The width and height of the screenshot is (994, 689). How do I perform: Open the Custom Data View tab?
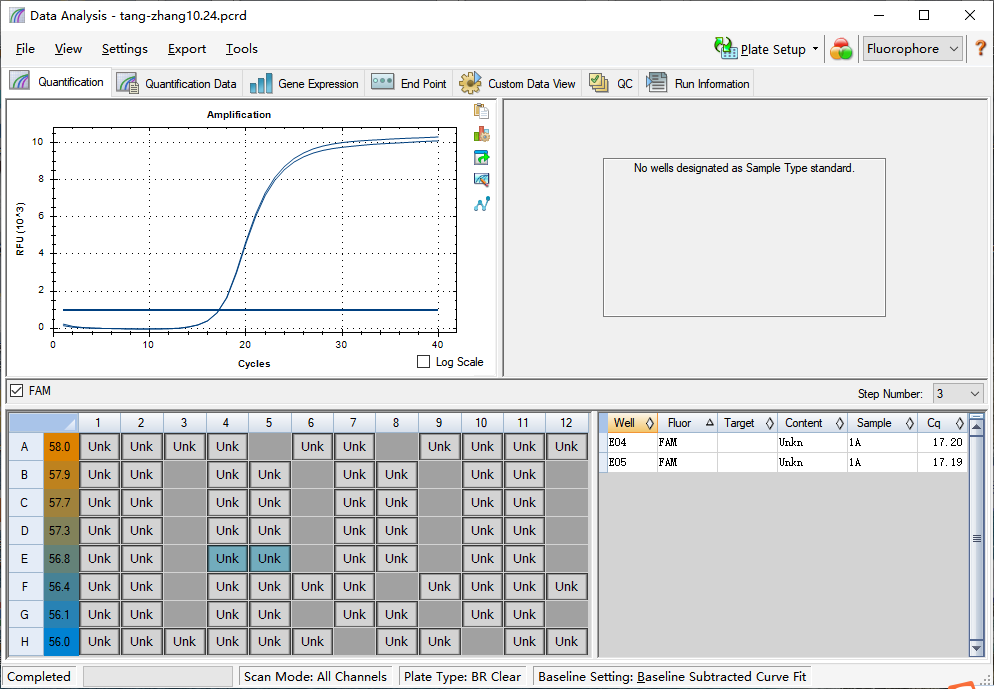point(517,83)
